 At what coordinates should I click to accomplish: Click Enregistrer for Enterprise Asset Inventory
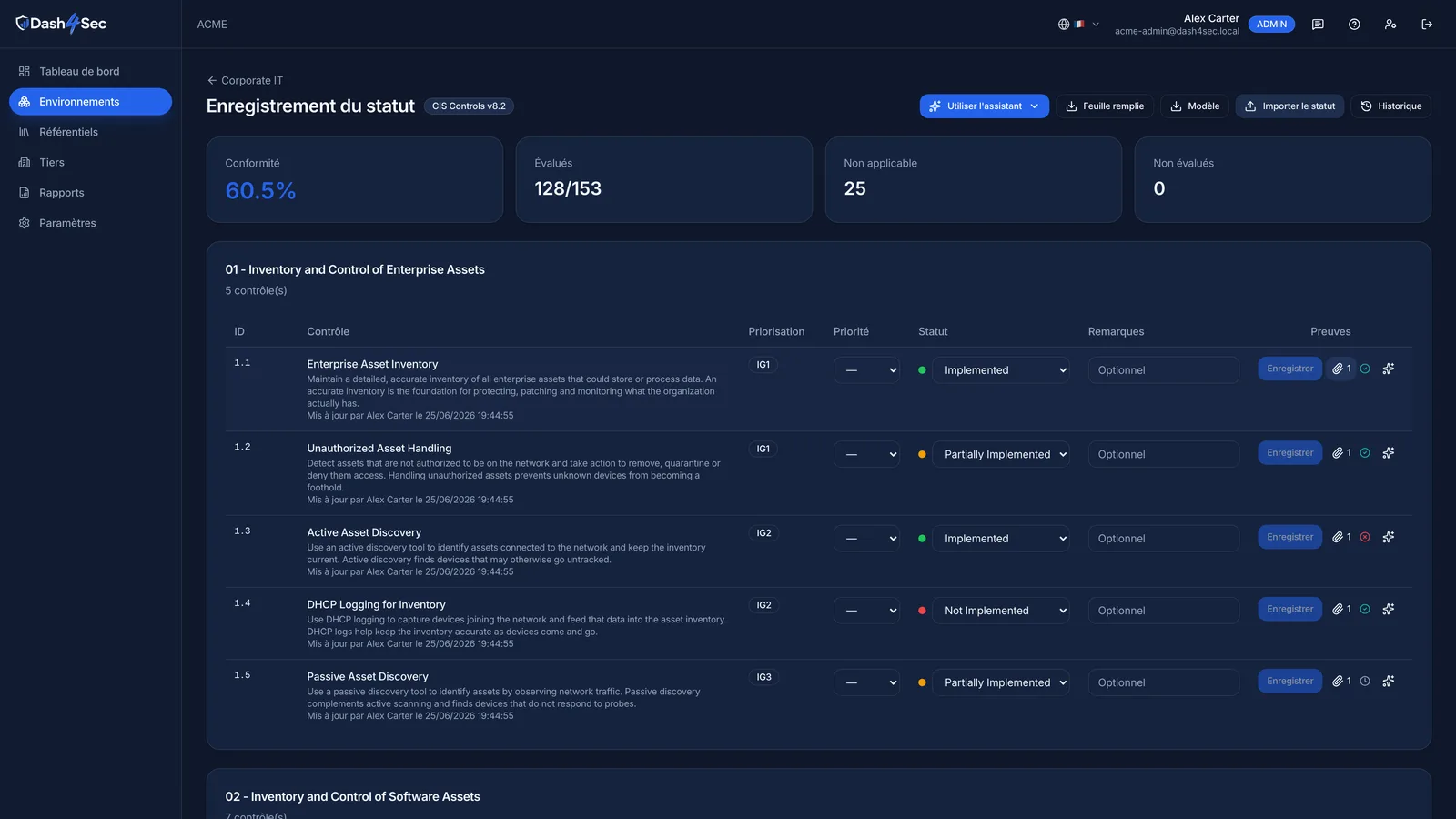click(1289, 369)
